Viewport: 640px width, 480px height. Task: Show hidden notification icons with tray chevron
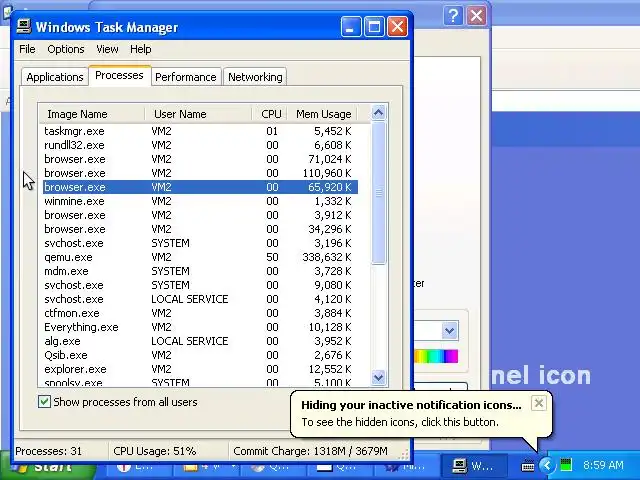pos(547,465)
